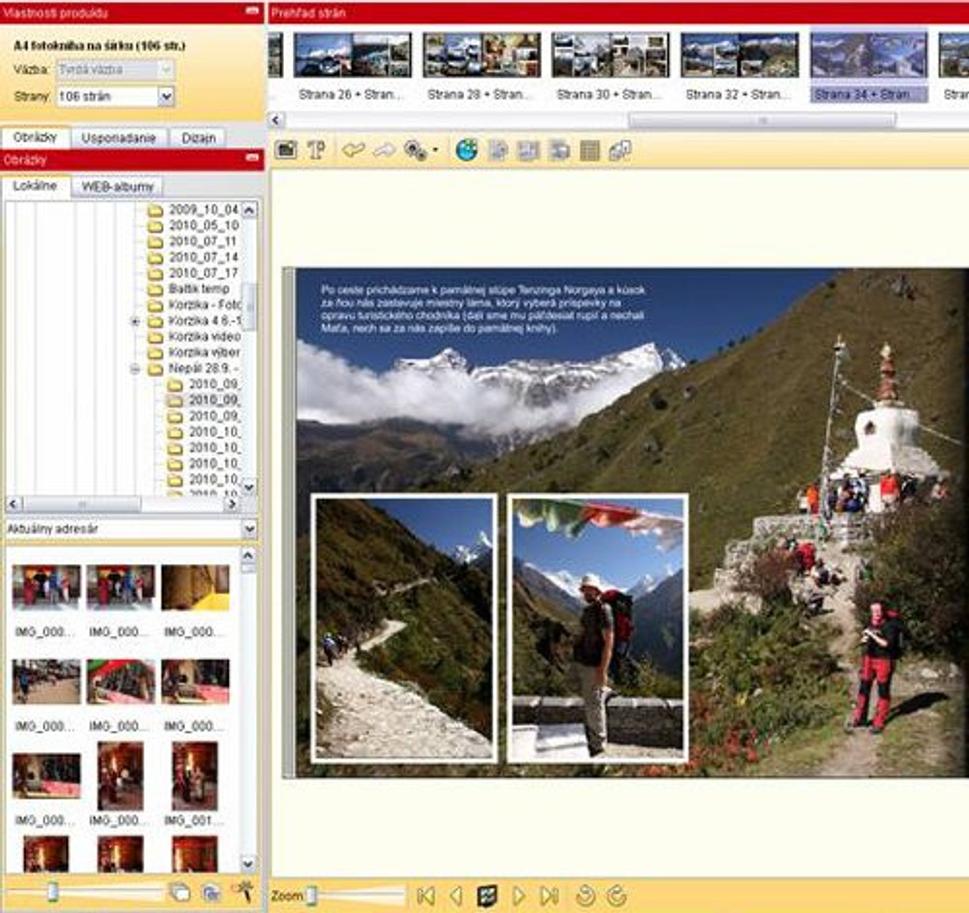Screen dimensions: 969x913
Task: Click the magic wand icon below thumbnails
Action: click(x=243, y=891)
